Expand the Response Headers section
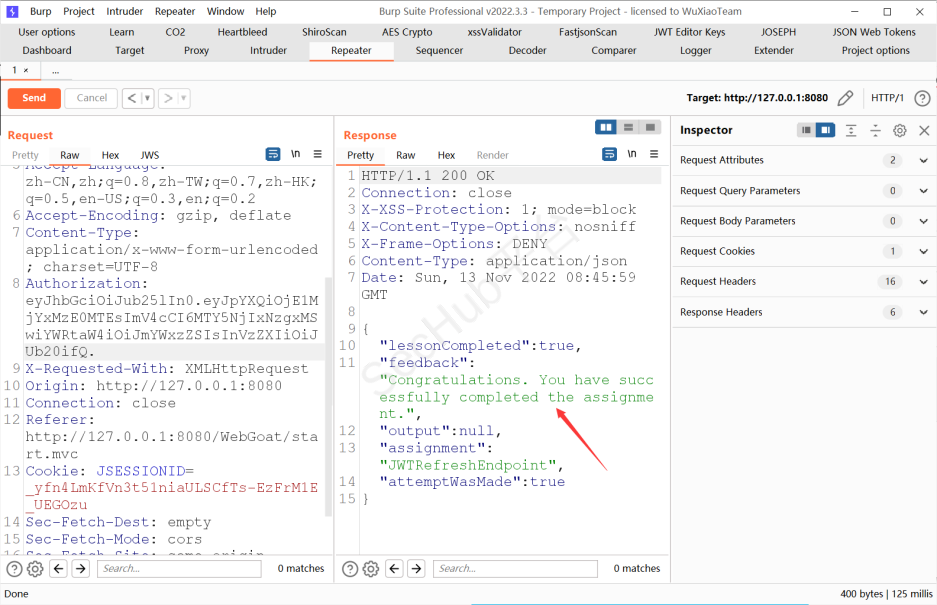937x605 pixels. pyautogui.click(x=923, y=312)
